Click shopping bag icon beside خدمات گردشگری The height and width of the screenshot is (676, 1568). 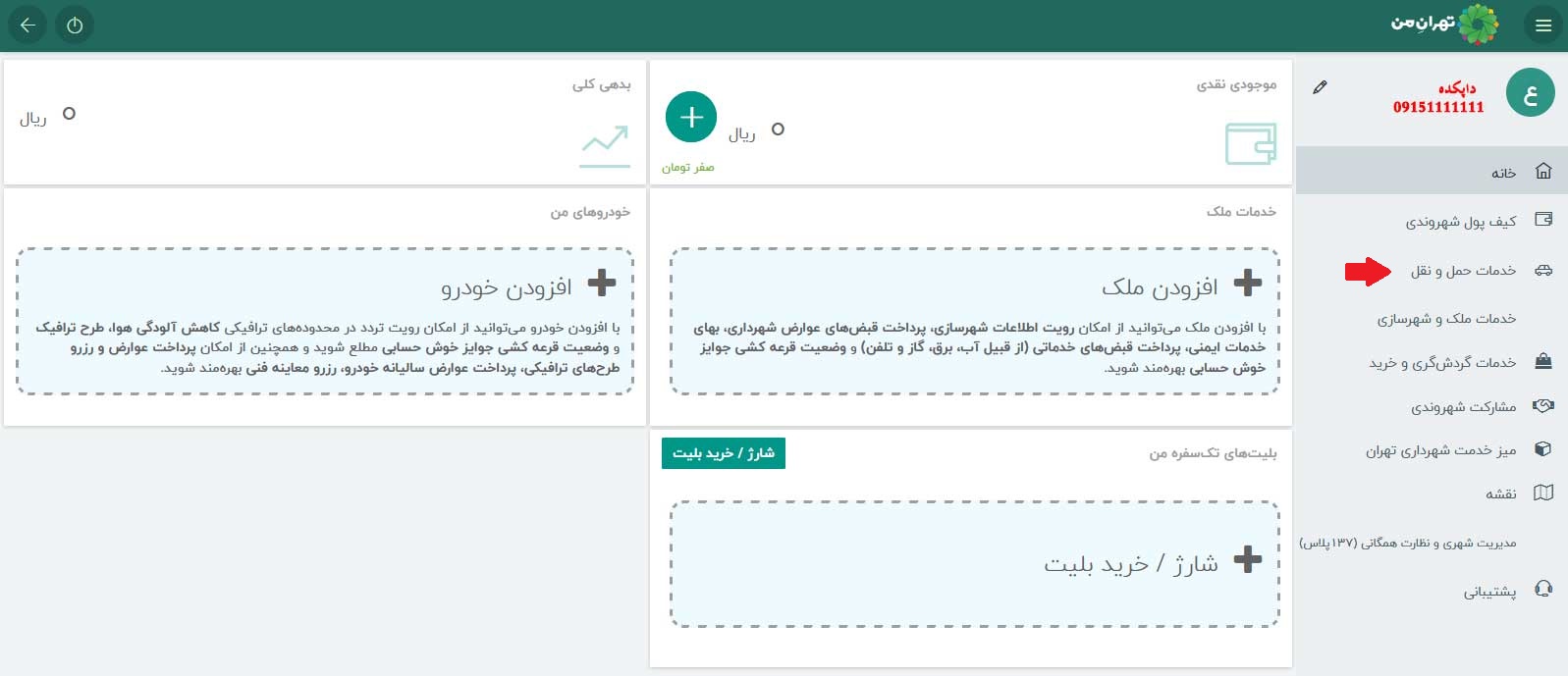coord(1543,361)
